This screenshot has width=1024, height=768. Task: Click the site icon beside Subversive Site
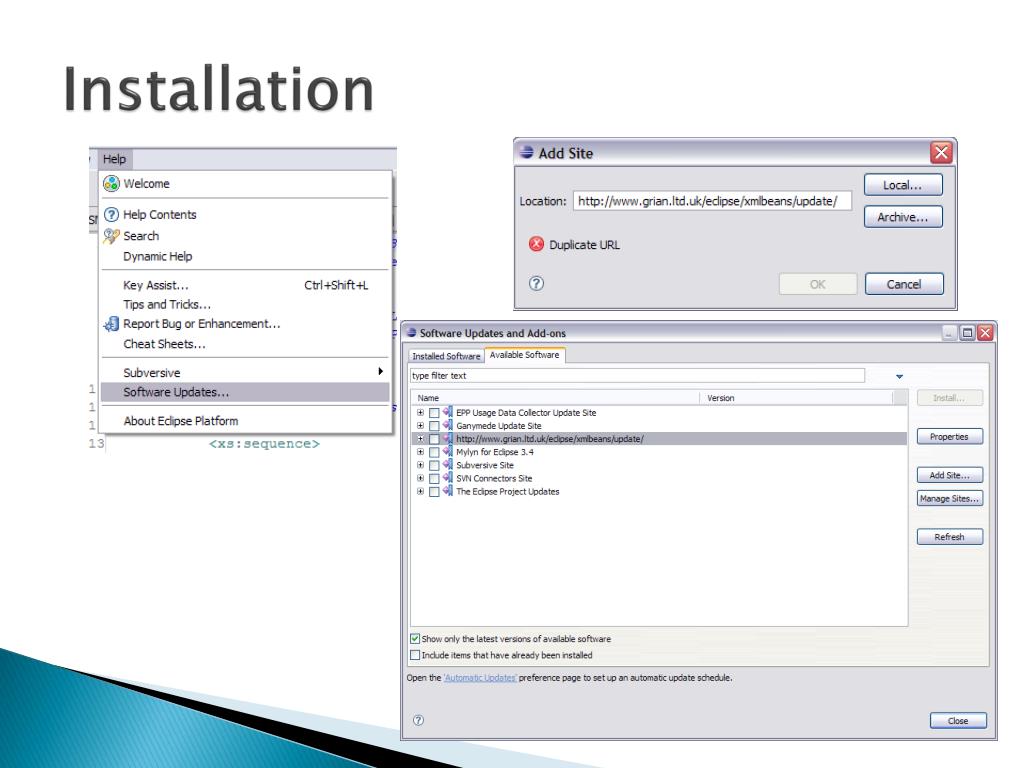pyautogui.click(x=447, y=464)
